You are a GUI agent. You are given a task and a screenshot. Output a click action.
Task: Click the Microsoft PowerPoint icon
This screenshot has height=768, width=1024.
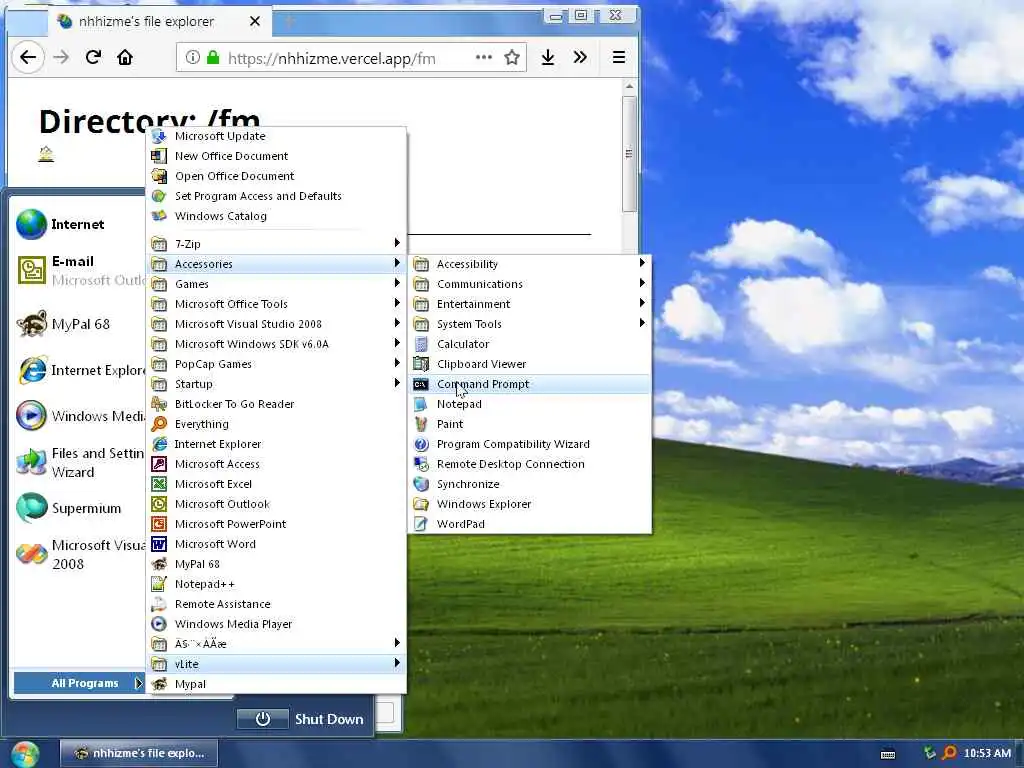pyautogui.click(x=159, y=524)
